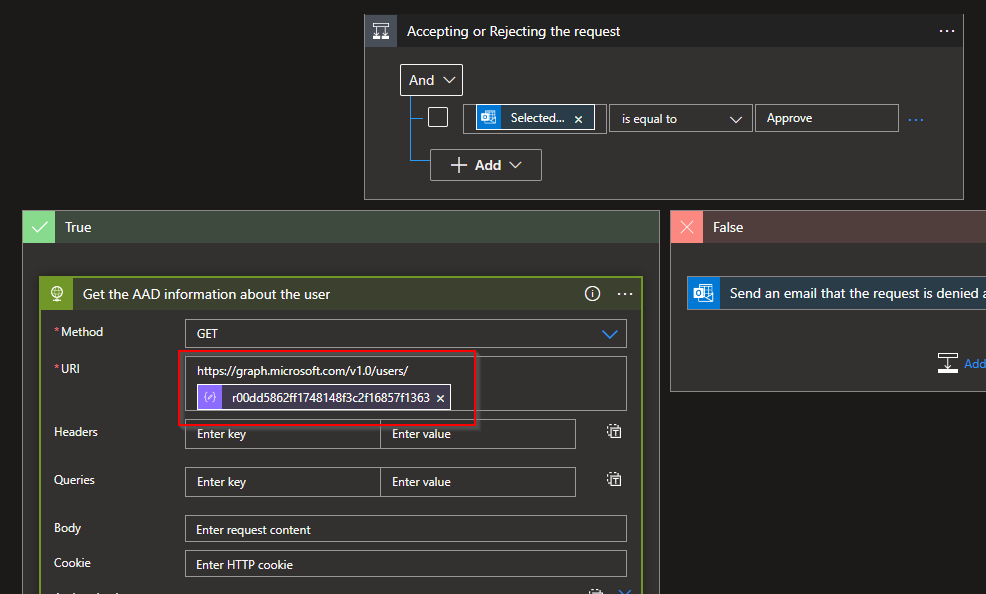This screenshot has height=594, width=986.
Task: Remove the Selected... token with its x
Action: click(x=579, y=119)
